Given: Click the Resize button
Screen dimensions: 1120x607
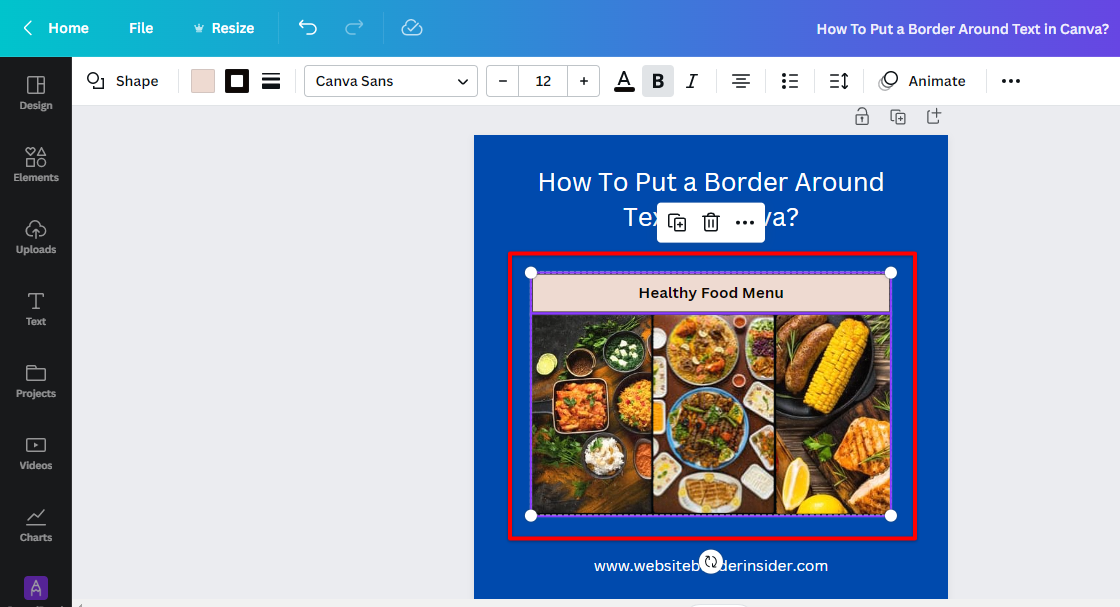Looking at the screenshot, I should (x=223, y=28).
